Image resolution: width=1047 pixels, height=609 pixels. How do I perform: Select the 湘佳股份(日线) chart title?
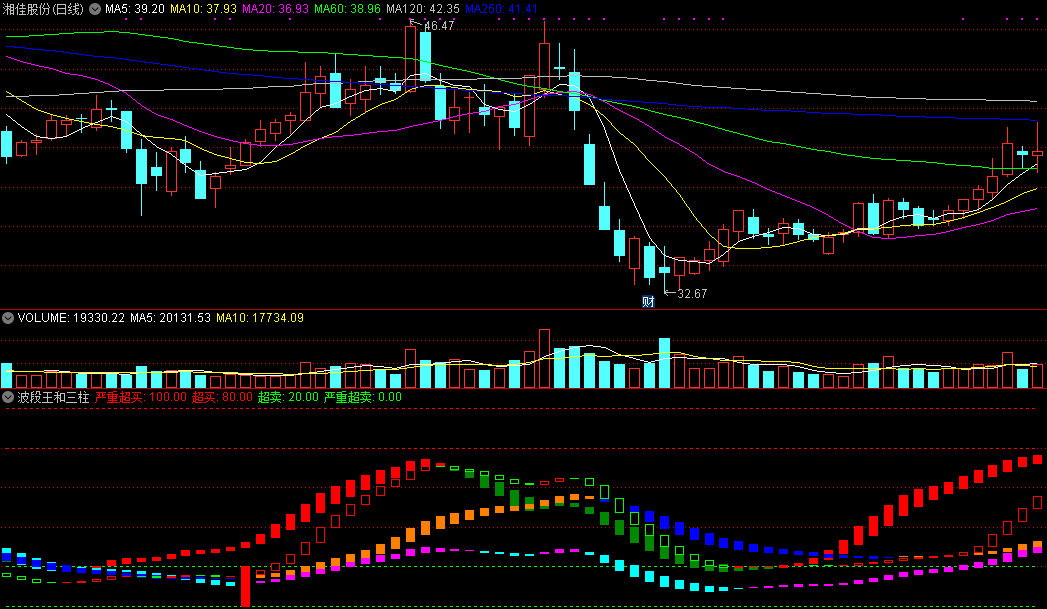pos(43,9)
